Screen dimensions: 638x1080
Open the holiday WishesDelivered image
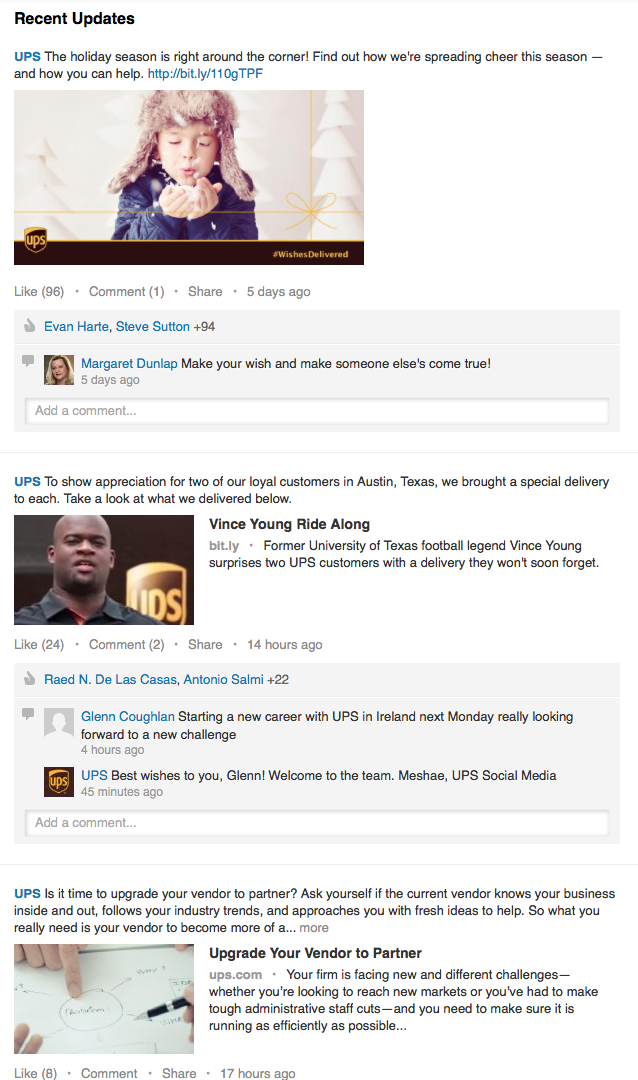coord(189,177)
